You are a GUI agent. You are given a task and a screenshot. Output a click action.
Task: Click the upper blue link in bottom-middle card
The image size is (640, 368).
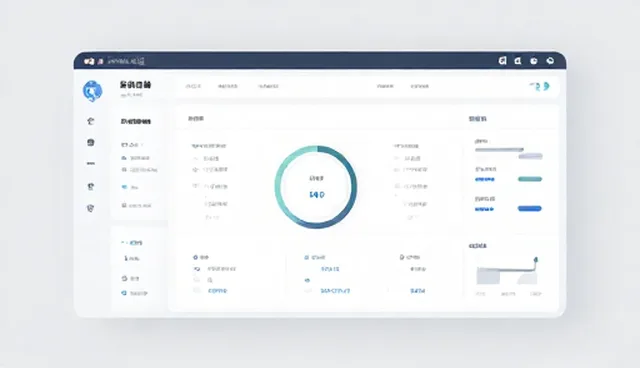330,269
